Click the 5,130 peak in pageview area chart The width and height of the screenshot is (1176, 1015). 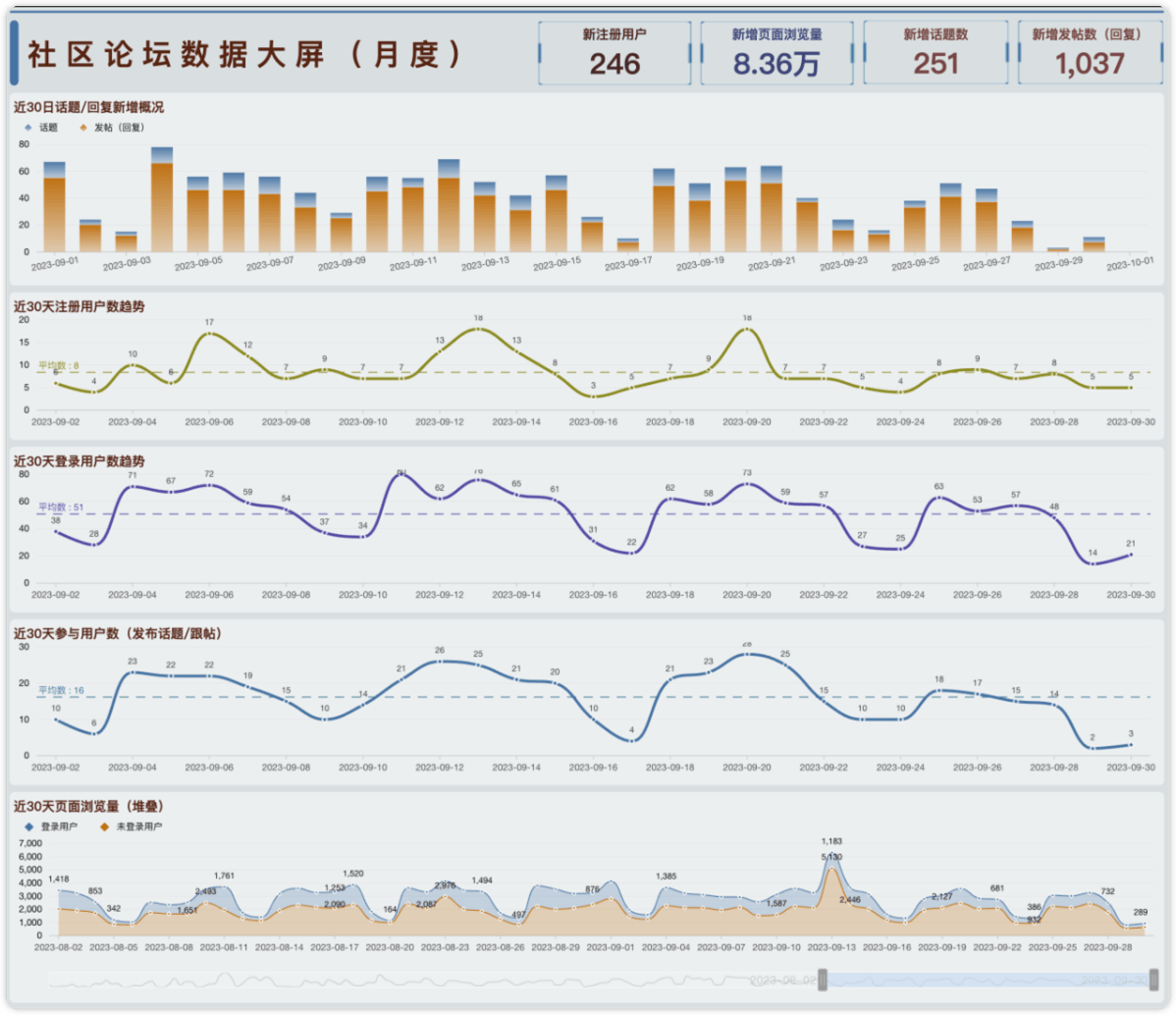(x=831, y=868)
